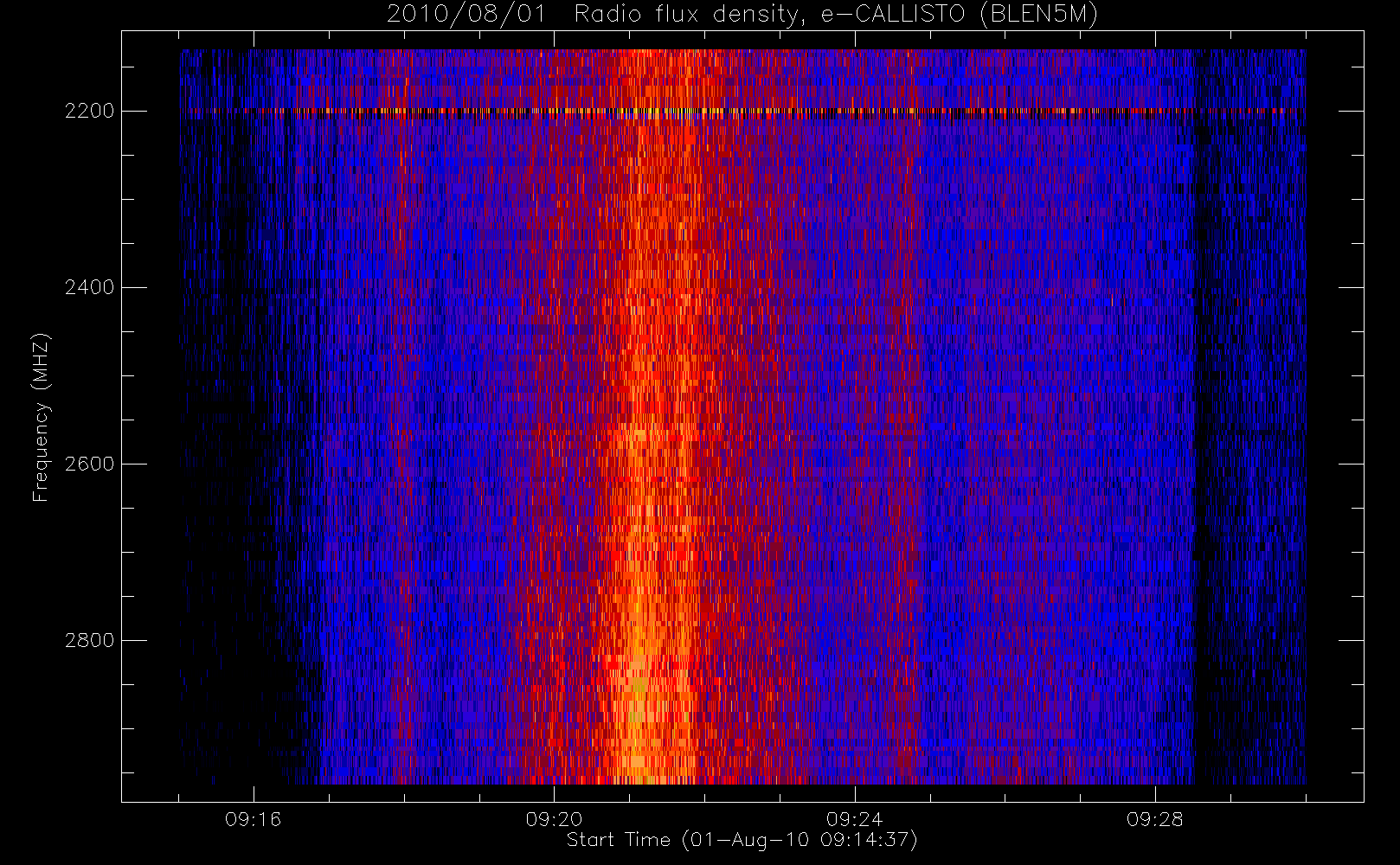Click the 2800 frequency tick label
Viewport: 1400px width, 865px height.
89,640
